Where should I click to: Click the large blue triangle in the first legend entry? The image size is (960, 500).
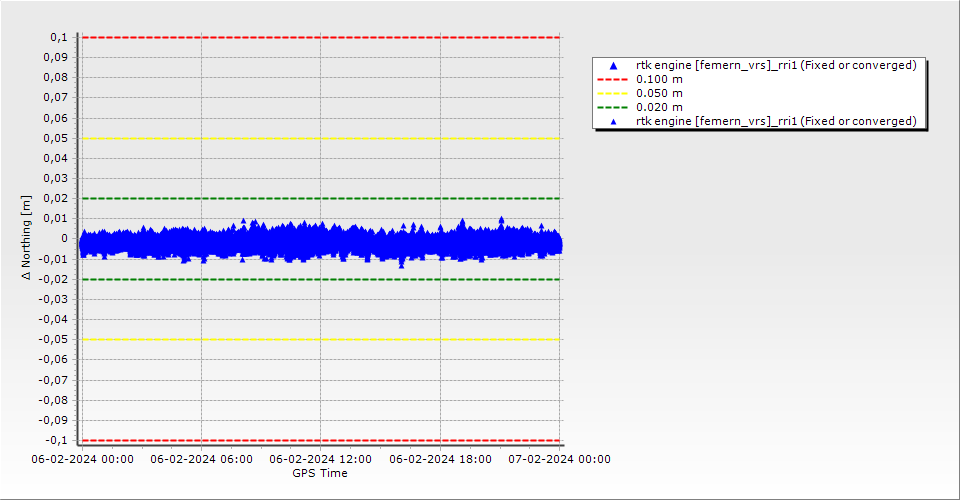(x=614, y=66)
